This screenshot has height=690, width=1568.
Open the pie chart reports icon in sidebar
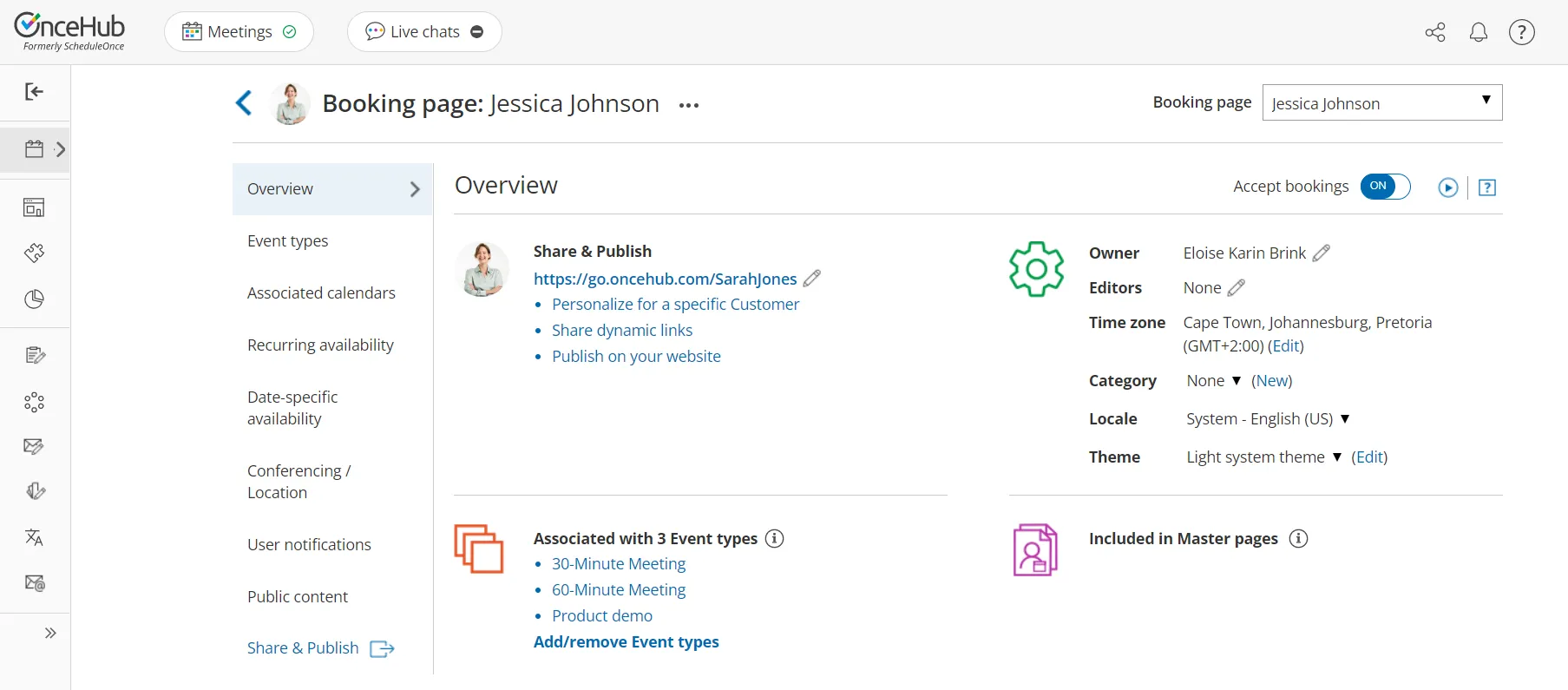[34, 299]
